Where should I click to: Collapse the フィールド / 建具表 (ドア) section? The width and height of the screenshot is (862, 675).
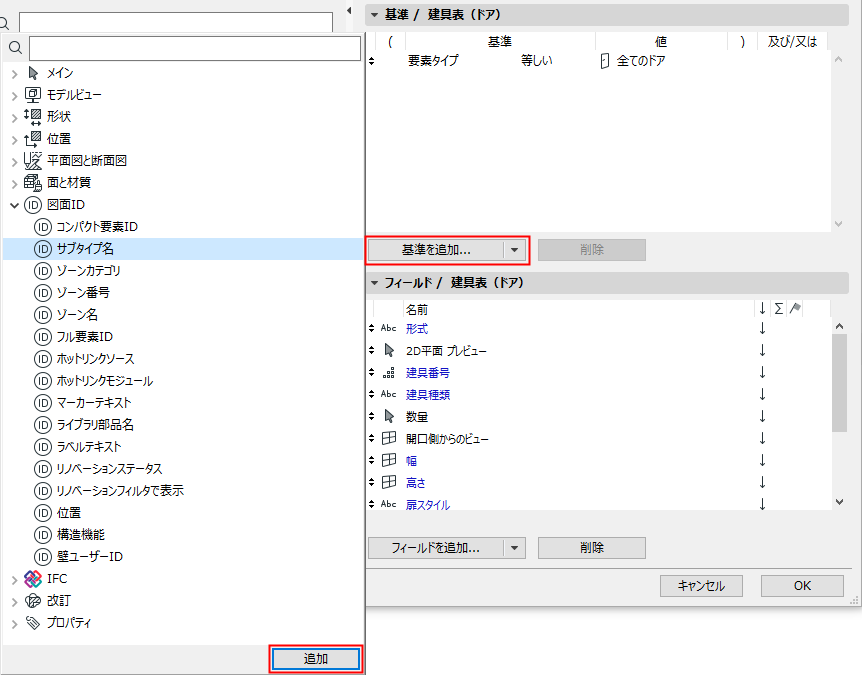tap(374, 283)
